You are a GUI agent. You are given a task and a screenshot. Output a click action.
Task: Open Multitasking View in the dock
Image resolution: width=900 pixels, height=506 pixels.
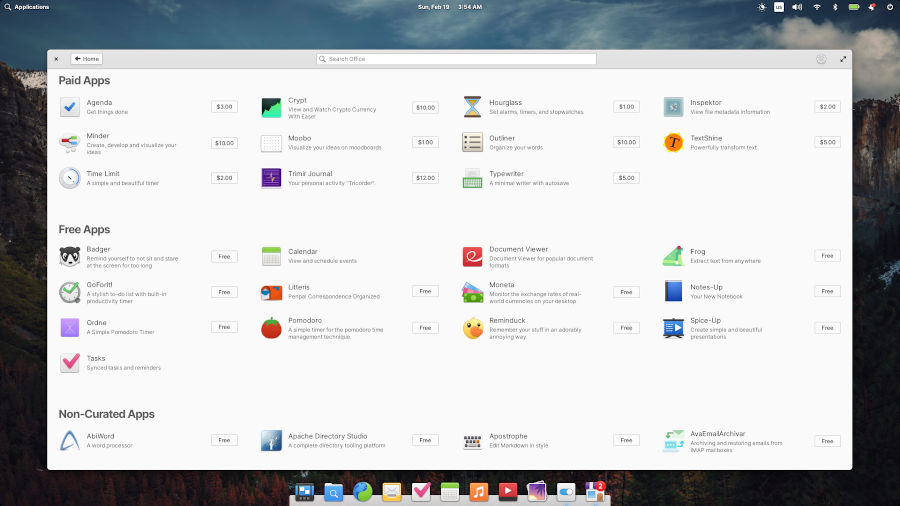pos(304,492)
